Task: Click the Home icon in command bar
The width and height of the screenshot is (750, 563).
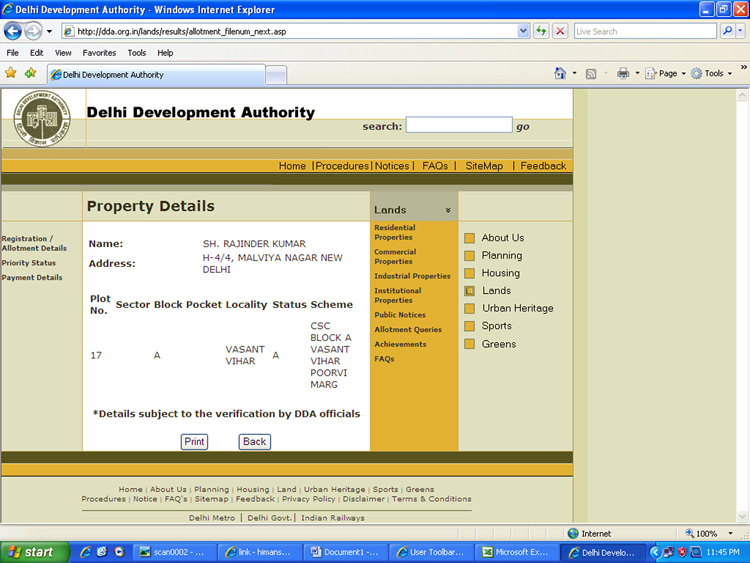Action: [x=561, y=73]
